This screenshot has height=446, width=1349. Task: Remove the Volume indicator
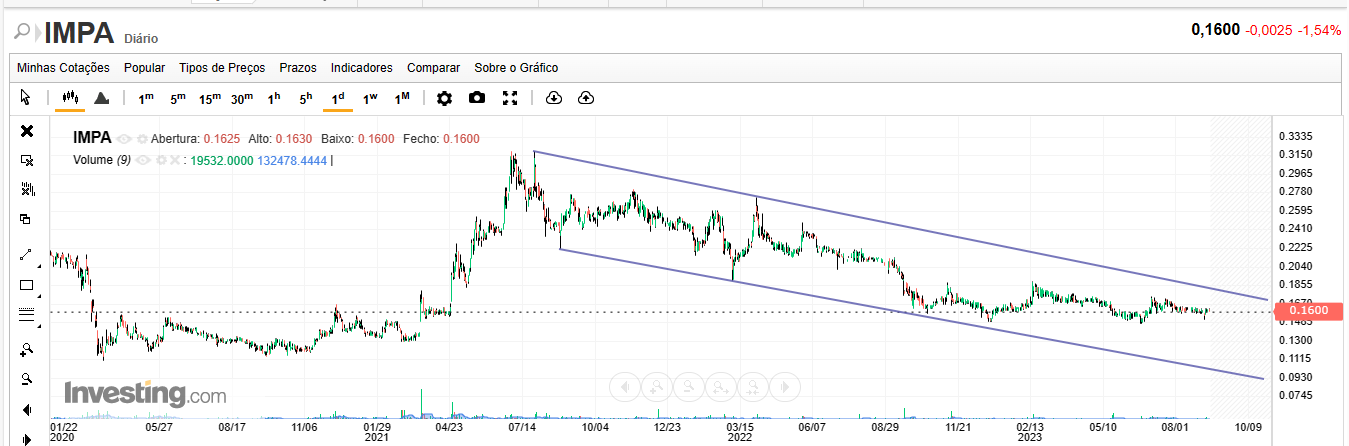[175, 160]
